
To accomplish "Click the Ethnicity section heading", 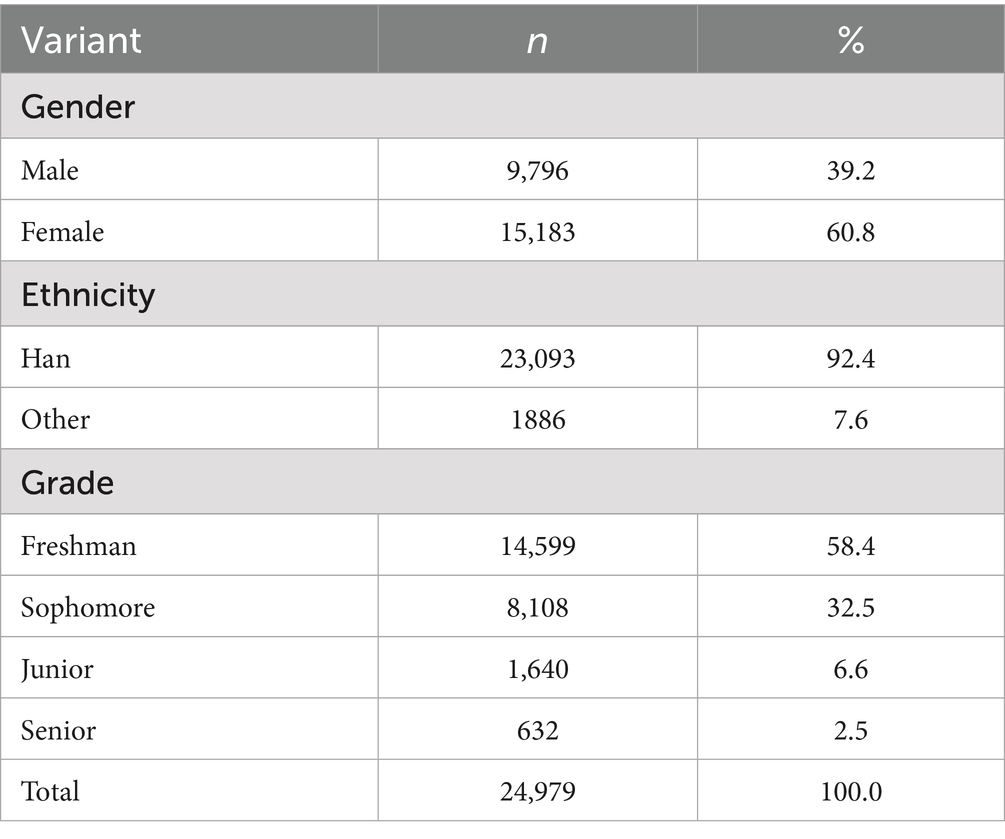I will tap(88, 295).
